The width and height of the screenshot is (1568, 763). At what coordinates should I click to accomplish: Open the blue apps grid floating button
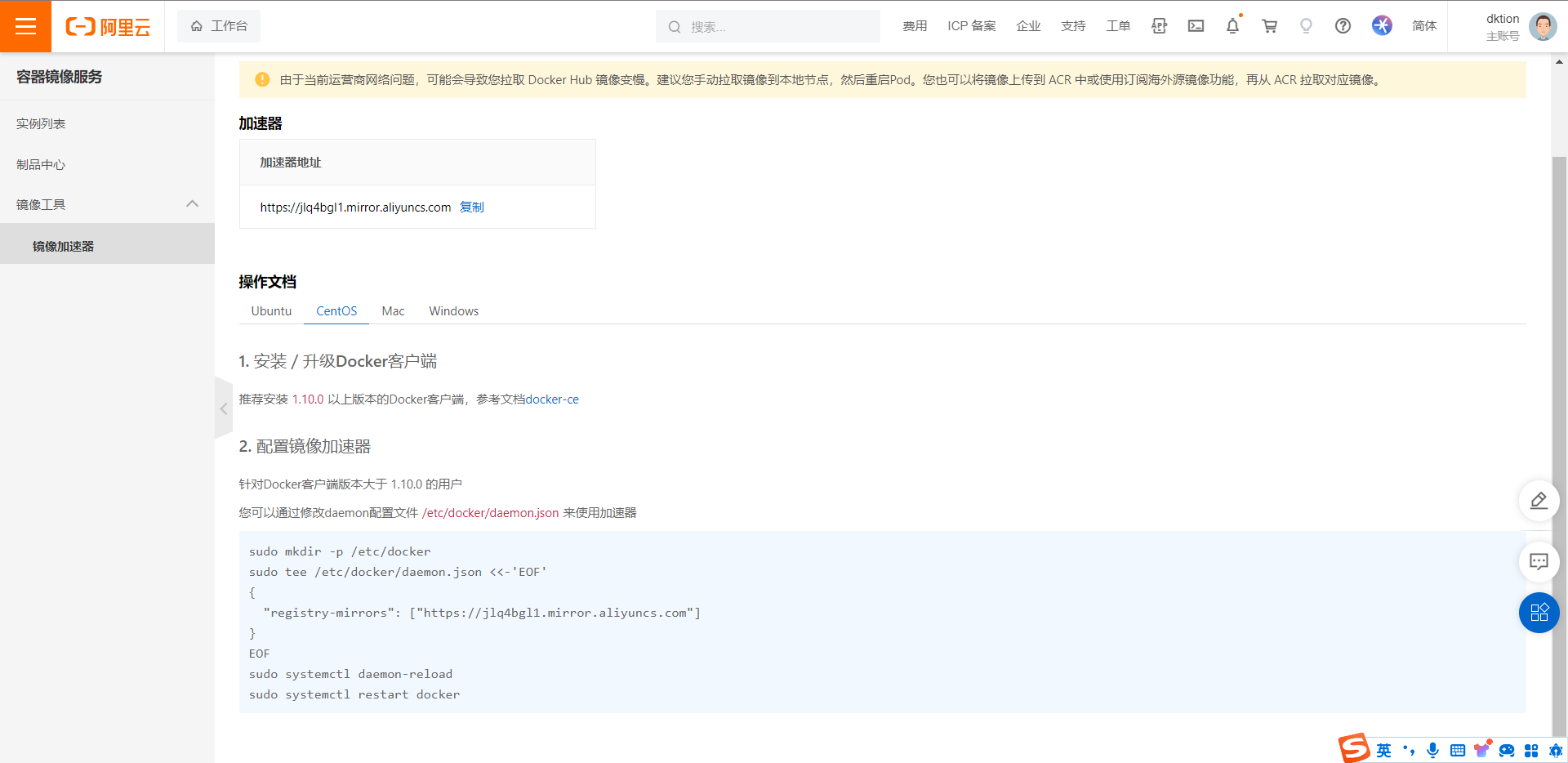coord(1539,613)
